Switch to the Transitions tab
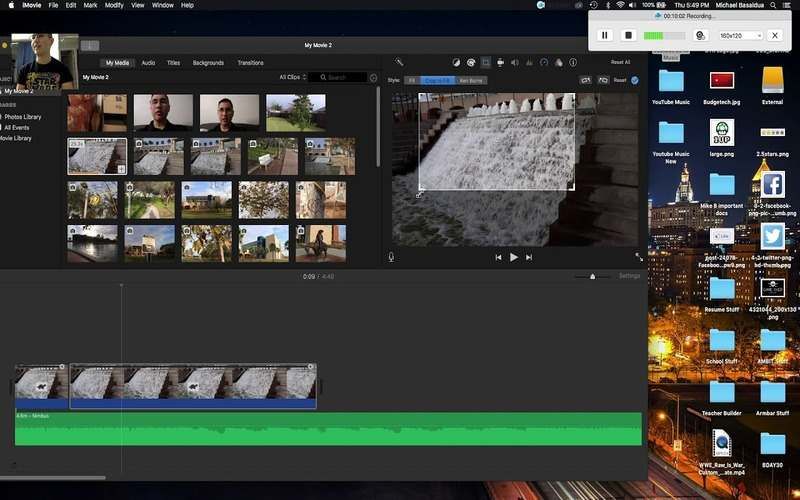Viewport: 800px width, 500px height. point(250,62)
